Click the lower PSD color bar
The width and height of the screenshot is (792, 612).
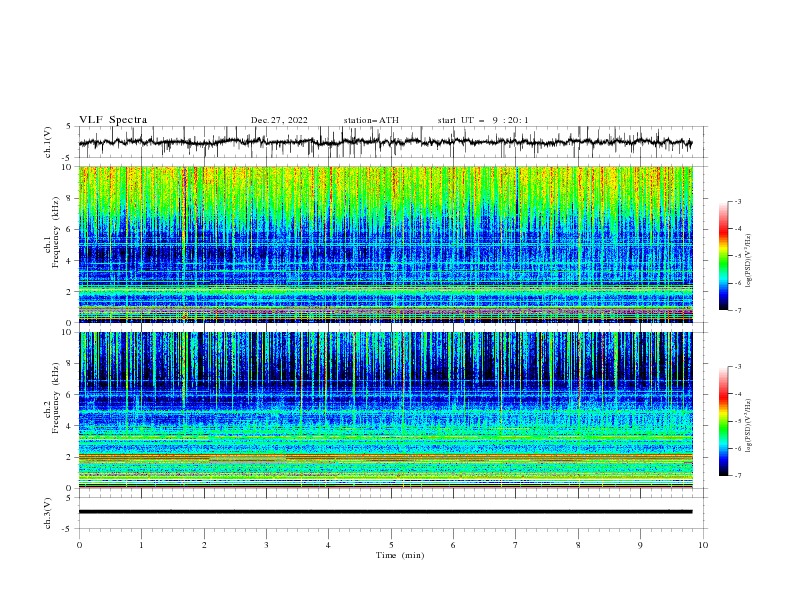click(x=723, y=421)
